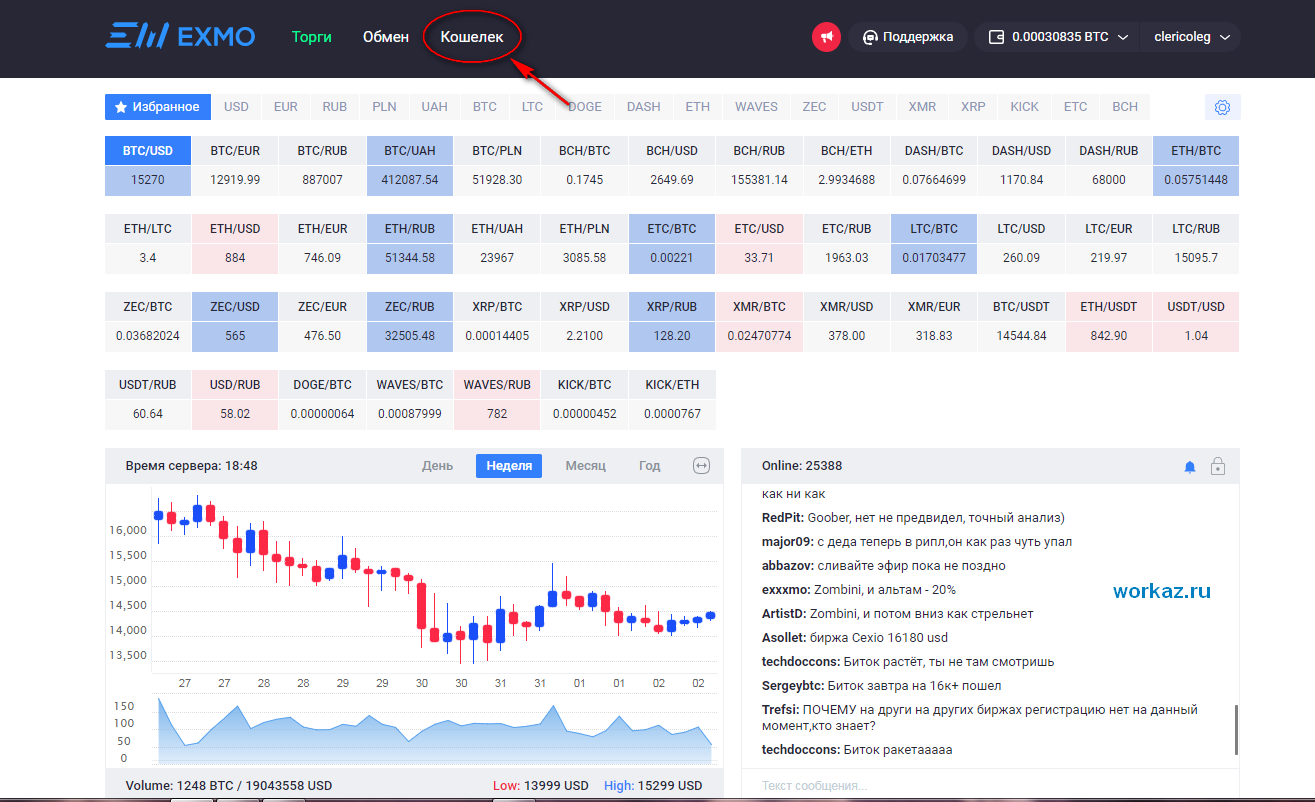This screenshot has width=1315, height=802.
Task: Switch to PLN currency tab
Action: [385, 107]
